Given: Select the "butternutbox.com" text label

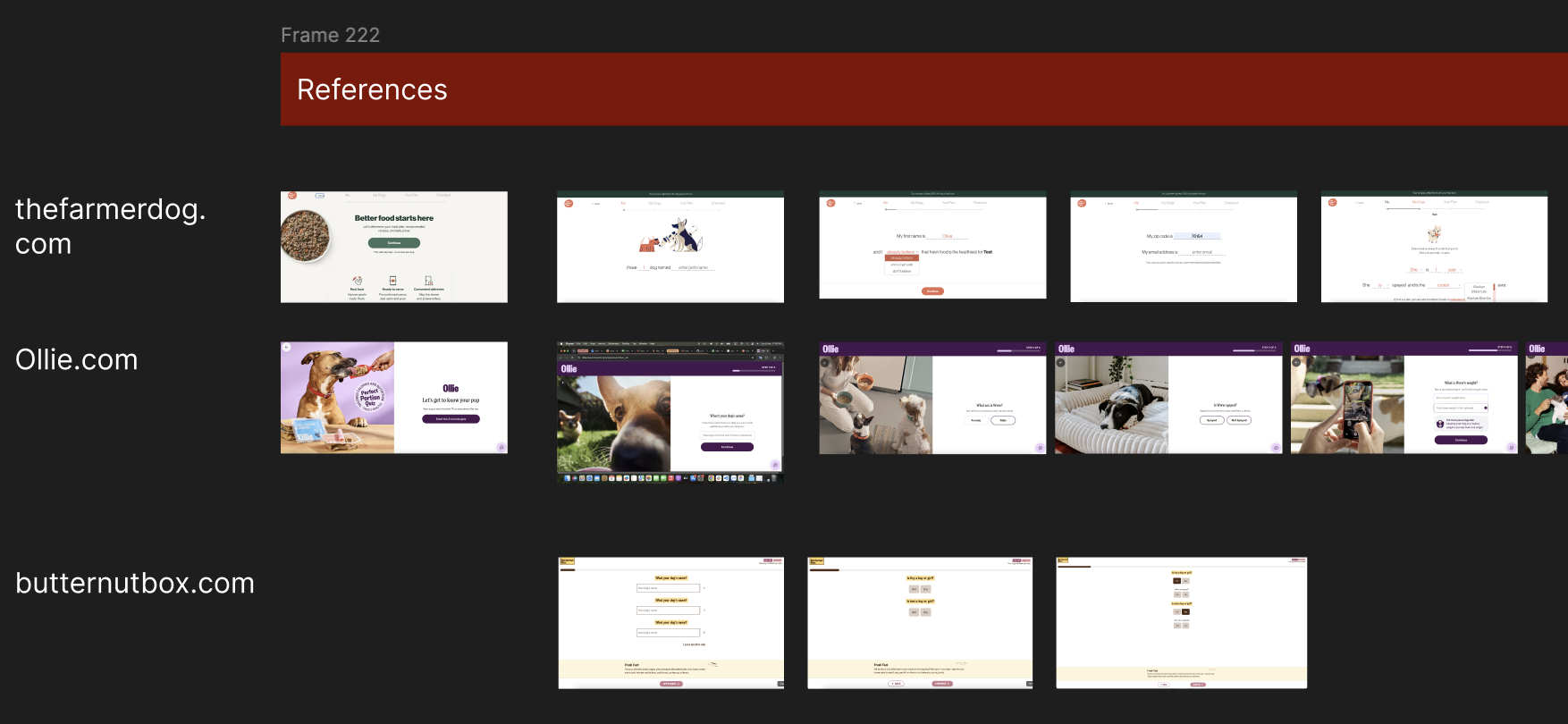Looking at the screenshot, I should click(135, 583).
